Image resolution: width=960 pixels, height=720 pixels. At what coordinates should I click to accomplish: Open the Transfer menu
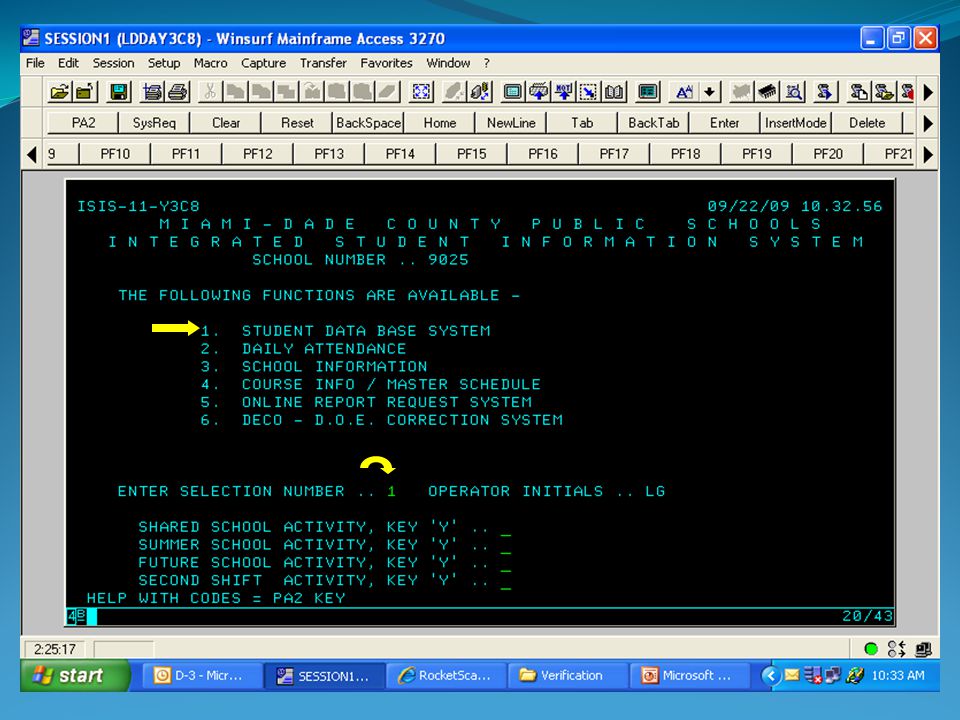[323, 63]
